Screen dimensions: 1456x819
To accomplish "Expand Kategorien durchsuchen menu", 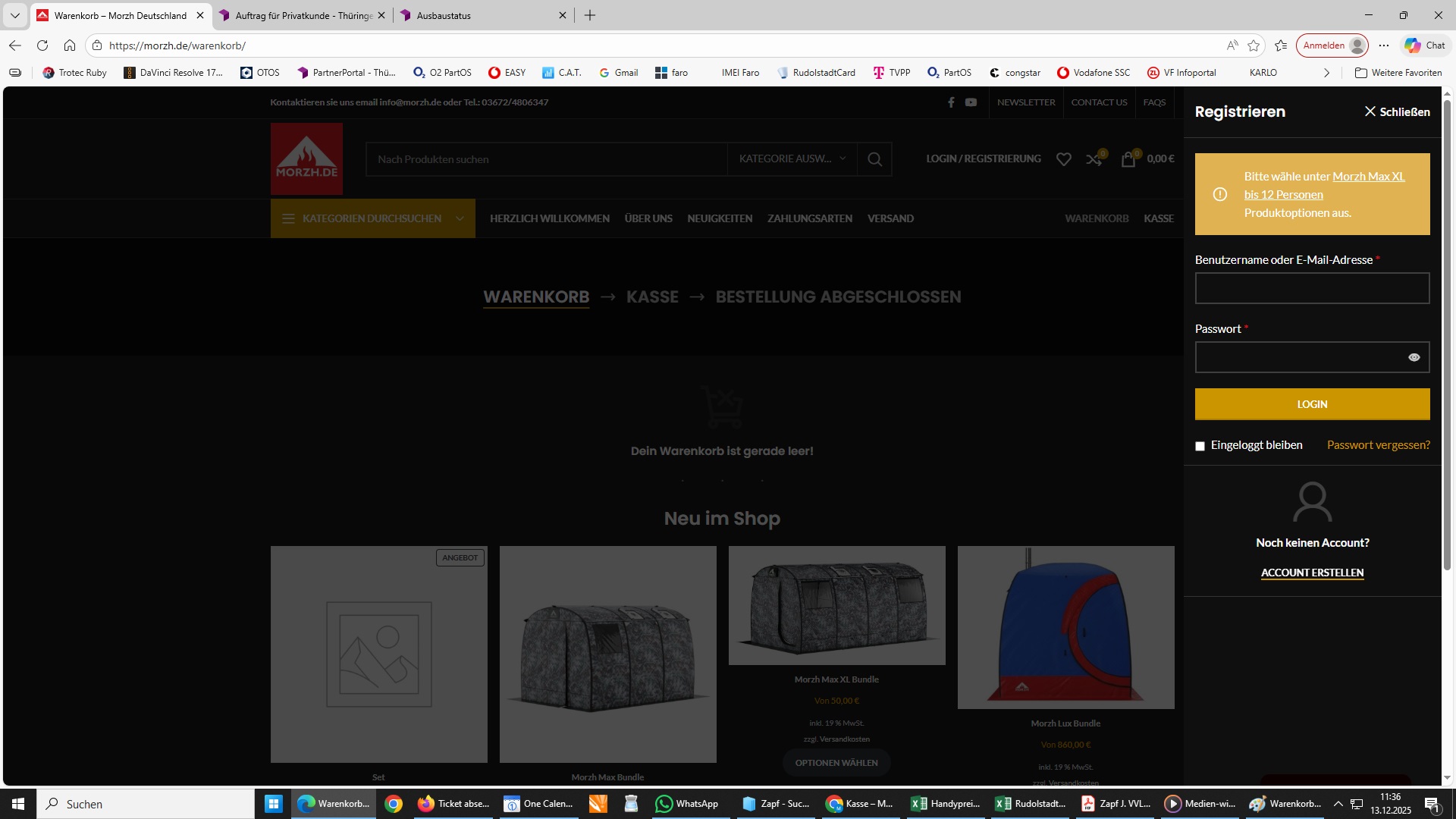I will pyautogui.click(x=372, y=218).
